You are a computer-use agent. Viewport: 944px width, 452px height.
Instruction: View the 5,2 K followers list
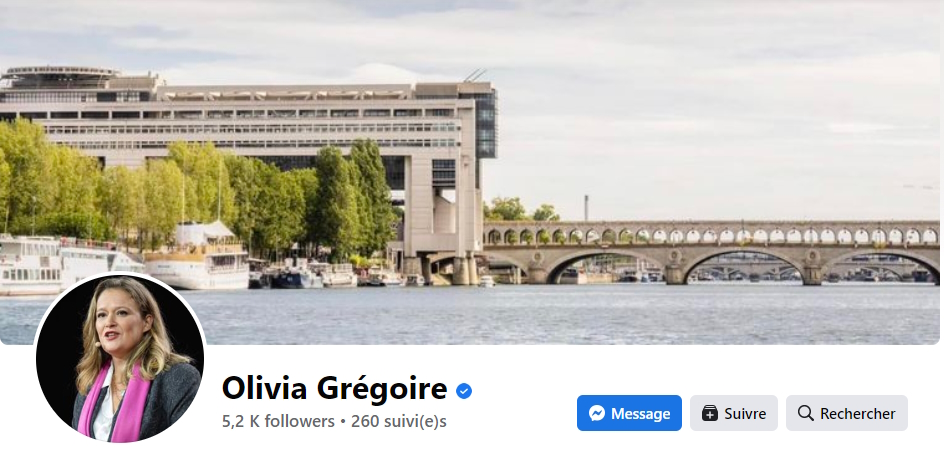tap(278, 421)
